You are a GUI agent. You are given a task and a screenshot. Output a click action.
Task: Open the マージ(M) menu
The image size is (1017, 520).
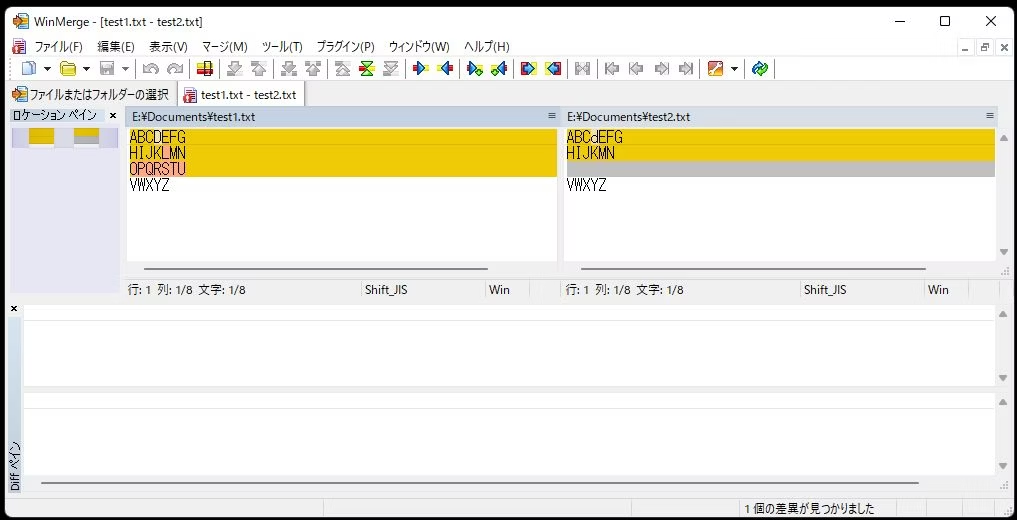[x=224, y=47]
